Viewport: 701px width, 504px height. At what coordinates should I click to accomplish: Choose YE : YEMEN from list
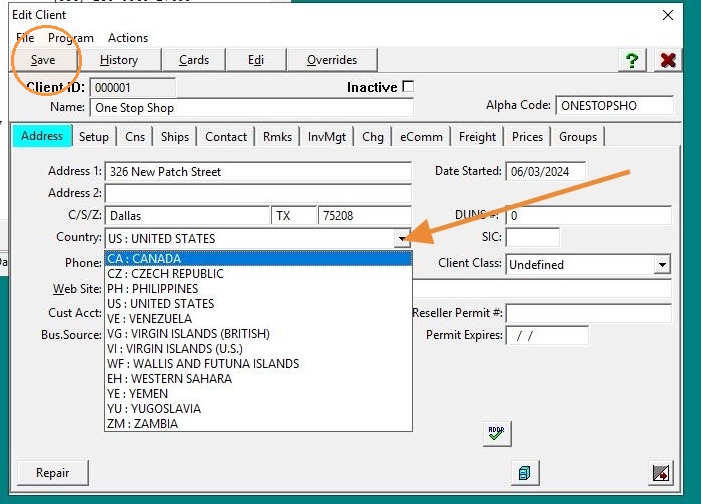[x=258, y=394]
